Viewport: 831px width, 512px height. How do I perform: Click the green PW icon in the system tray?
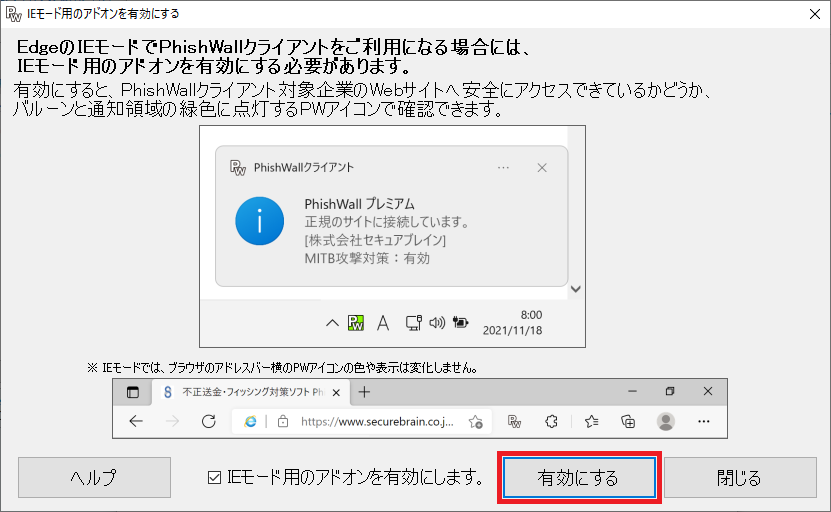pyautogui.click(x=356, y=322)
